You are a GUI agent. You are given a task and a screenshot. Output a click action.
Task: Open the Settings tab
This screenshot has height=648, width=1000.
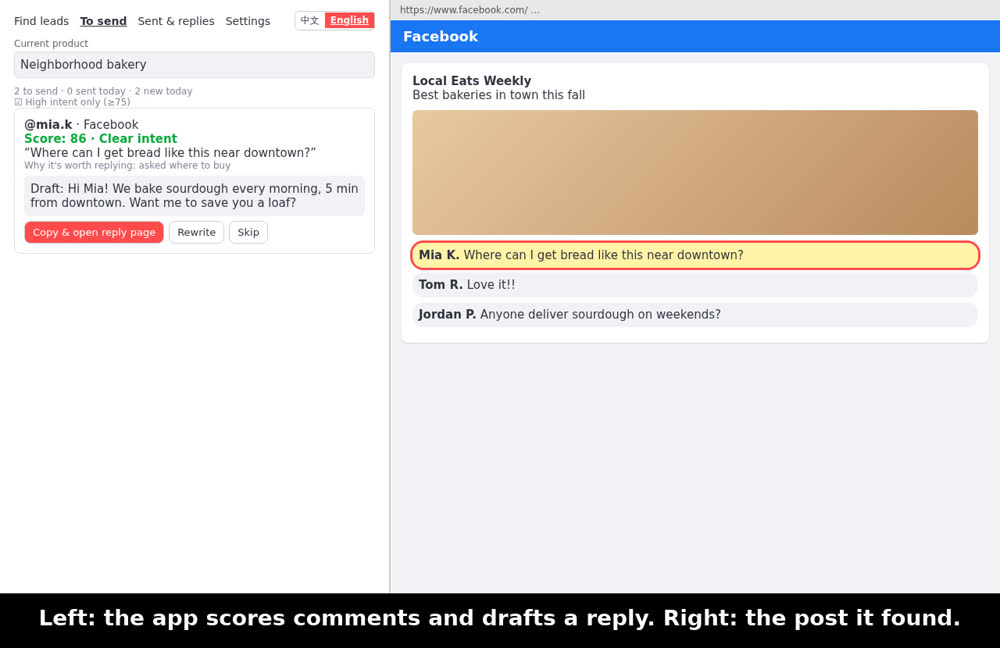point(247,21)
